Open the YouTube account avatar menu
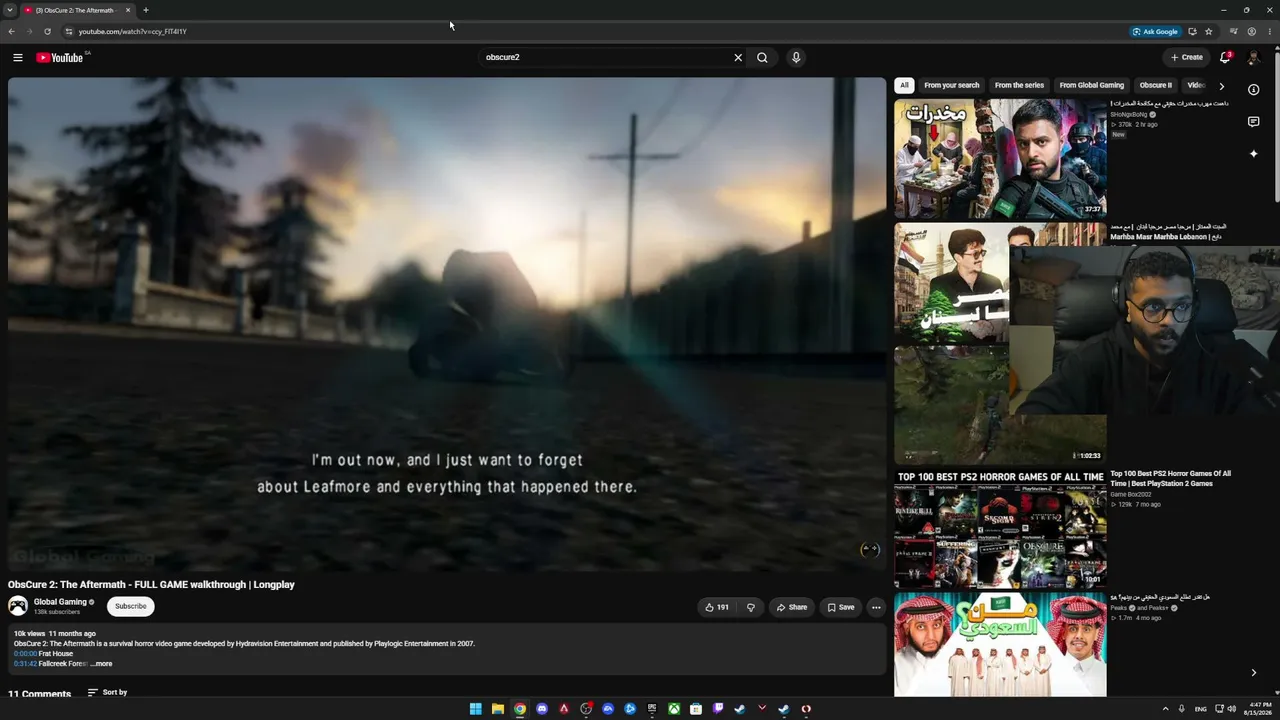The image size is (1280, 720). pos(1253,57)
